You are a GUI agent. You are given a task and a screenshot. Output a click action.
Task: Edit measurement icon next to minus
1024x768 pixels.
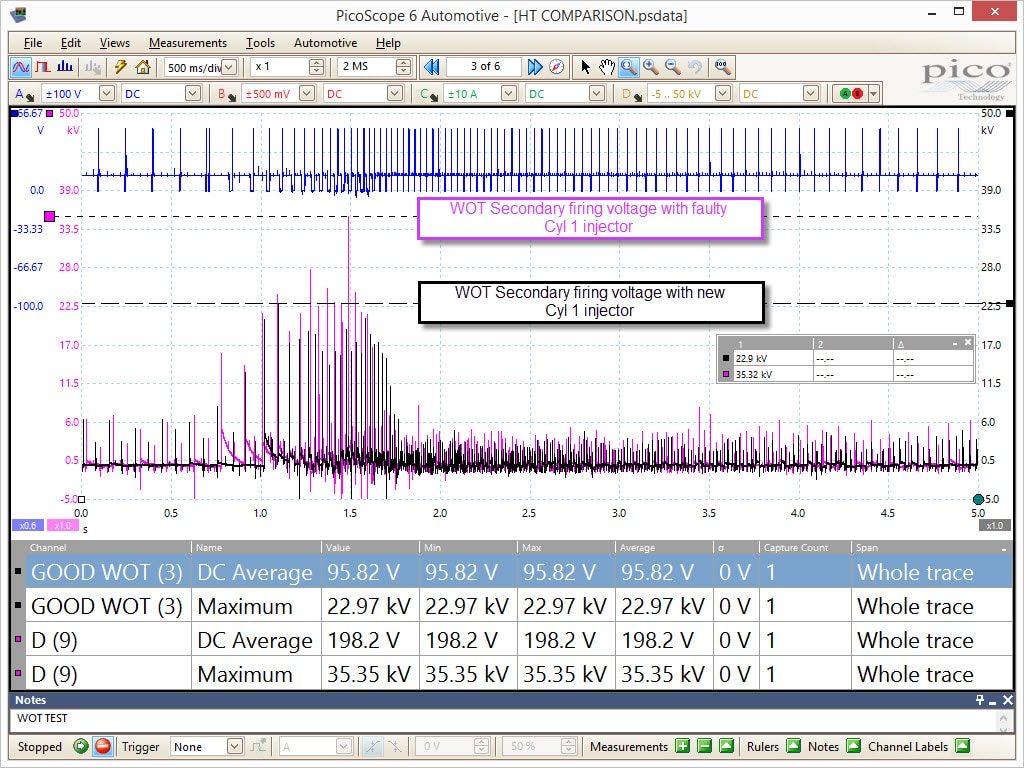coord(726,746)
